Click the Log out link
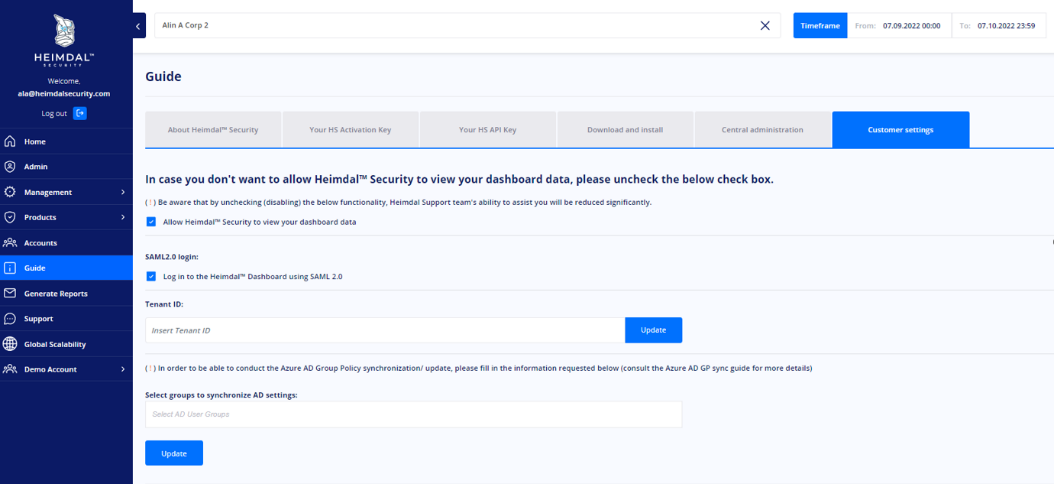Image resolution: width=1054 pixels, height=484 pixels. [54, 114]
